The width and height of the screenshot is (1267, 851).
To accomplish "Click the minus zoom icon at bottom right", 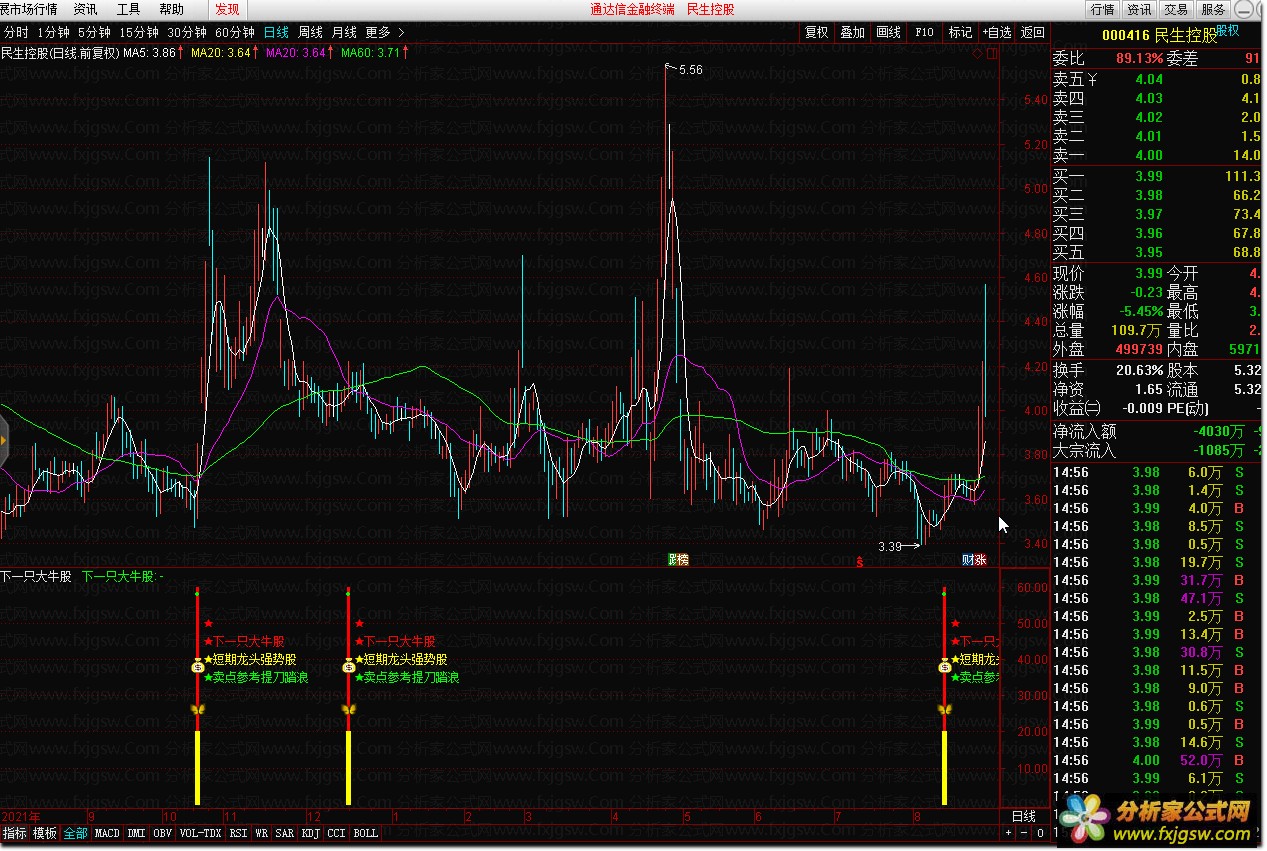I will 1023,833.
